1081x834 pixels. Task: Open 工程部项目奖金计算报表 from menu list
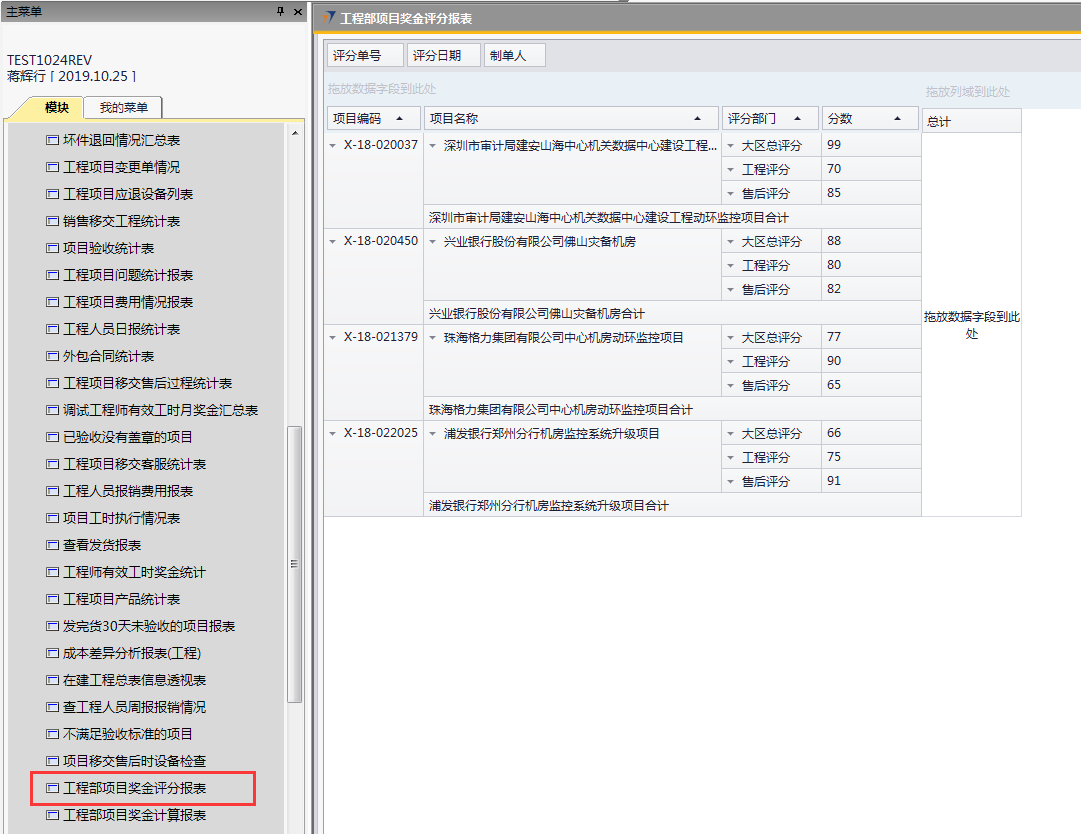(x=134, y=815)
